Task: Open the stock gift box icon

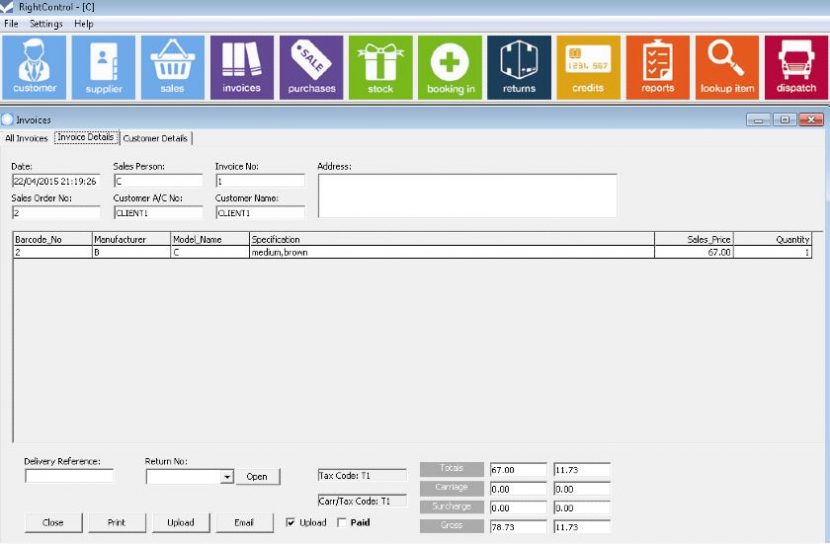Action: point(381,67)
